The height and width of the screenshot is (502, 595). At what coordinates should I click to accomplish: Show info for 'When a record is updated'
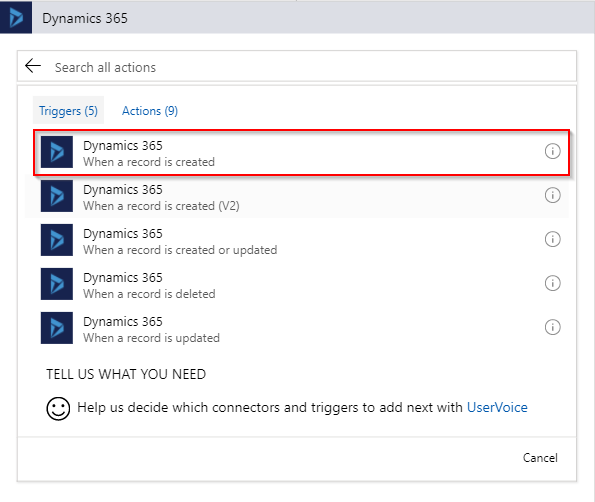tap(552, 327)
